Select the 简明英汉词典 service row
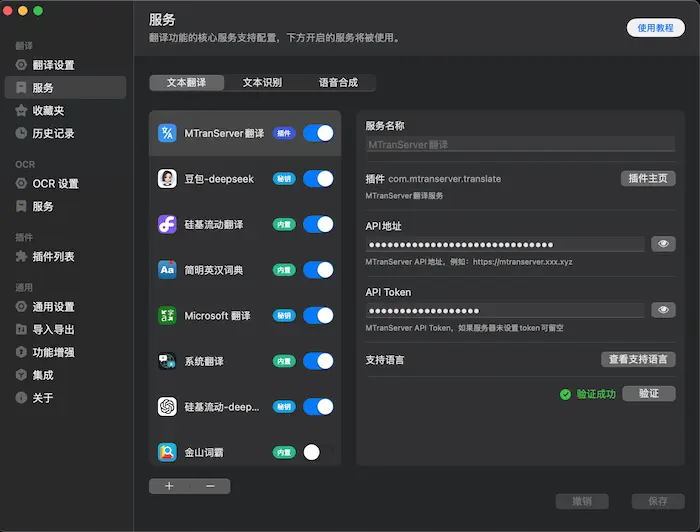This screenshot has width=700, height=532. click(245, 270)
